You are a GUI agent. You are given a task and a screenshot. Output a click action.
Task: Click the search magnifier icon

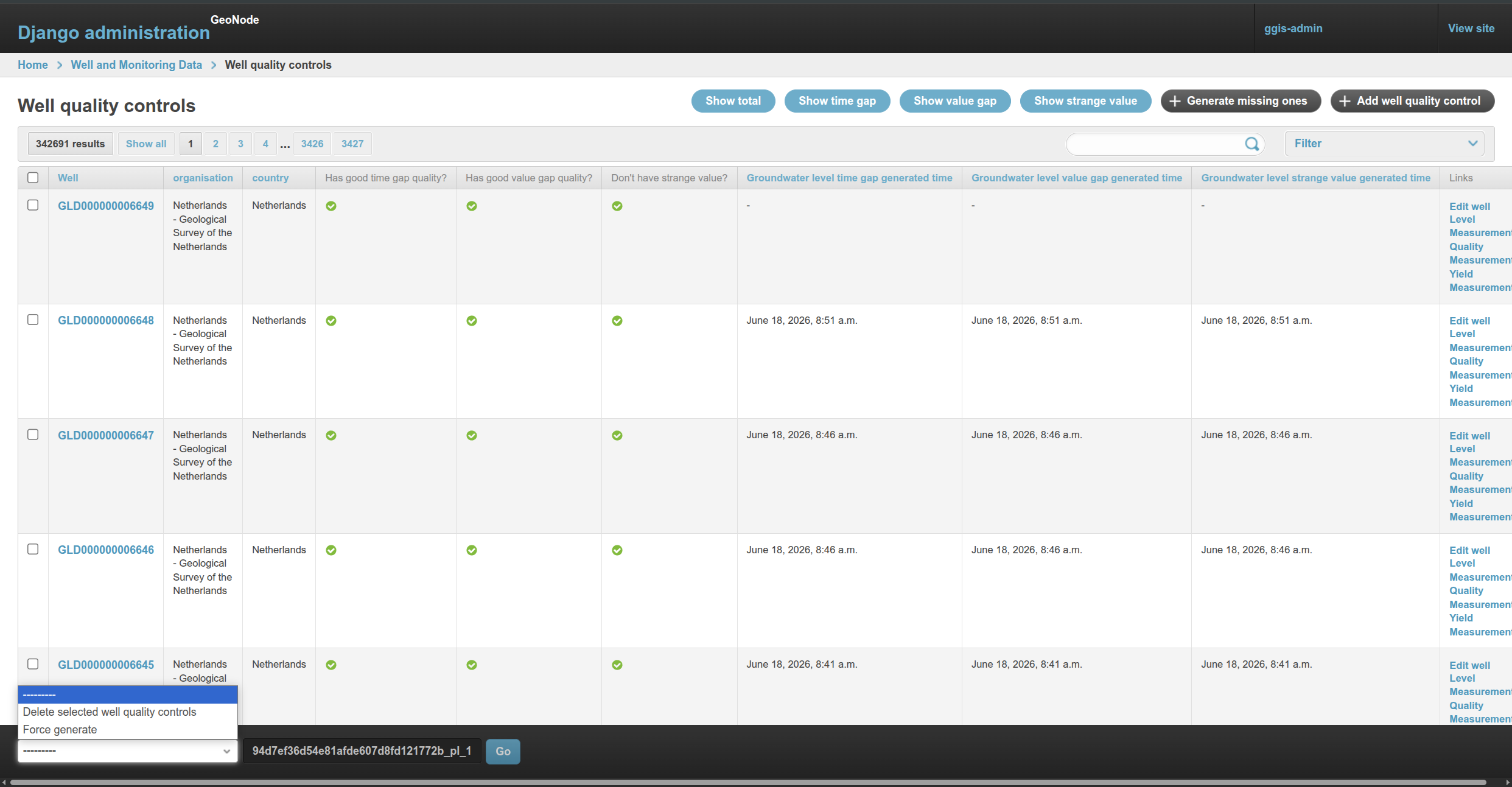1251,144
